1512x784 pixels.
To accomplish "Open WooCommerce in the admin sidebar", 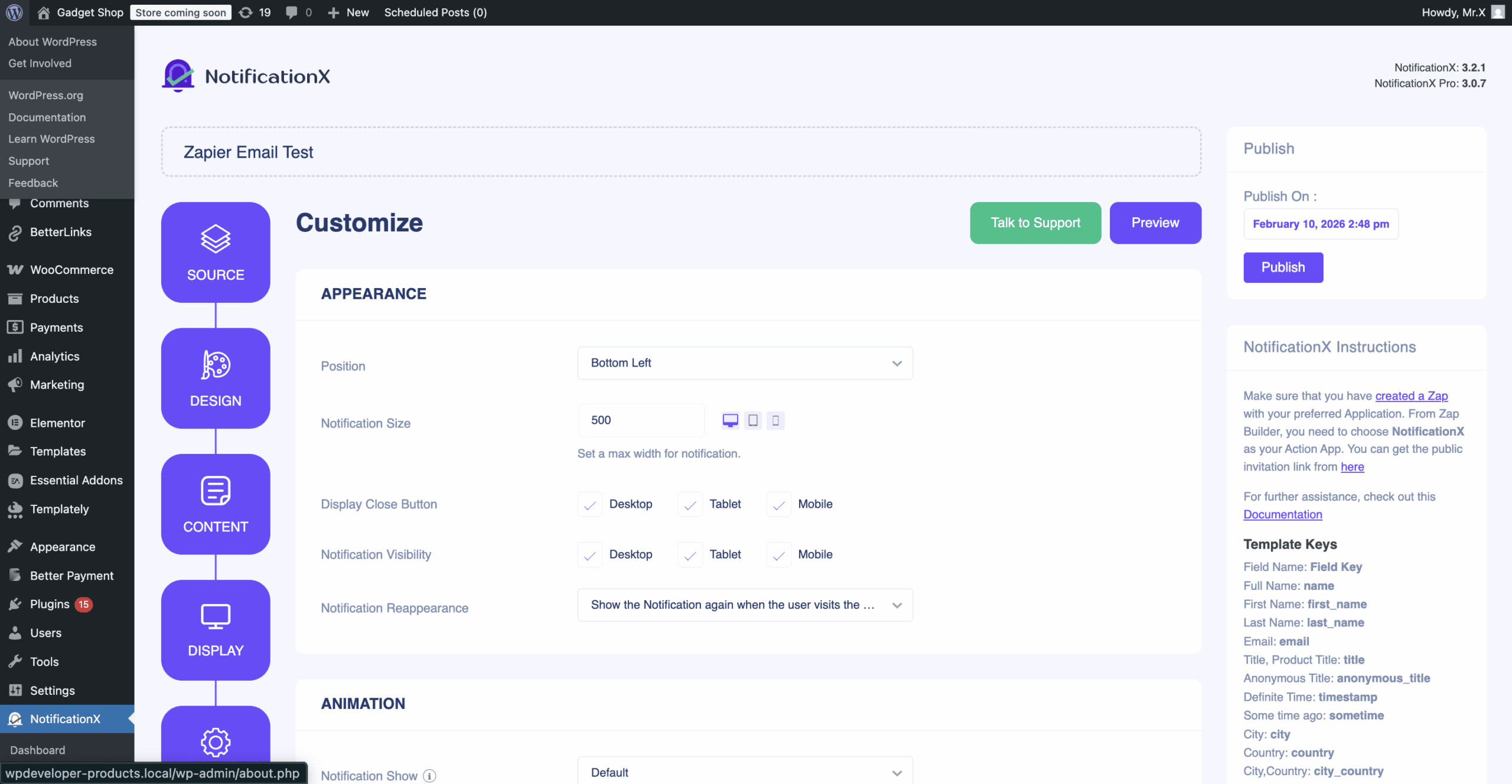I will click(x=71, y=270).
